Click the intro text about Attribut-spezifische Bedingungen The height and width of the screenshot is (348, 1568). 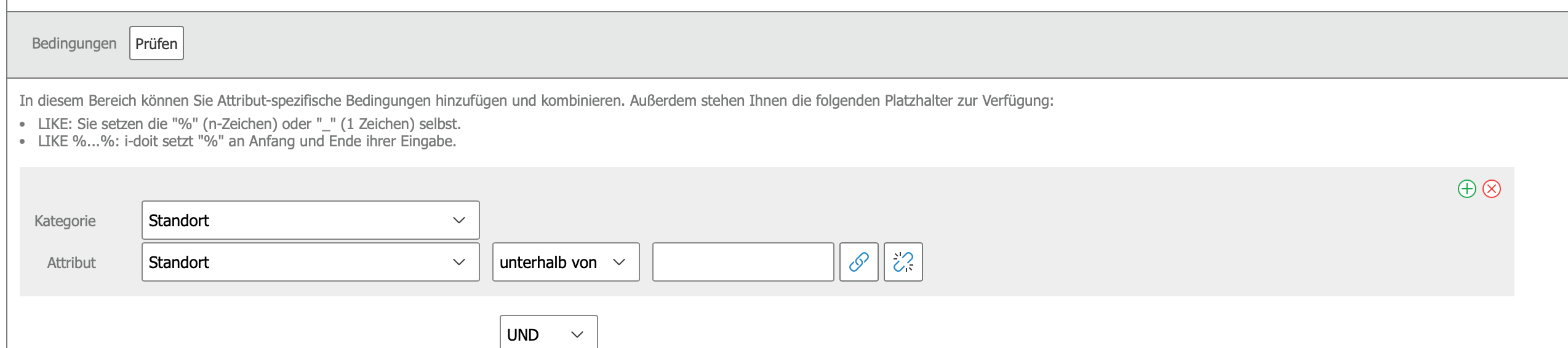point(536,100)
